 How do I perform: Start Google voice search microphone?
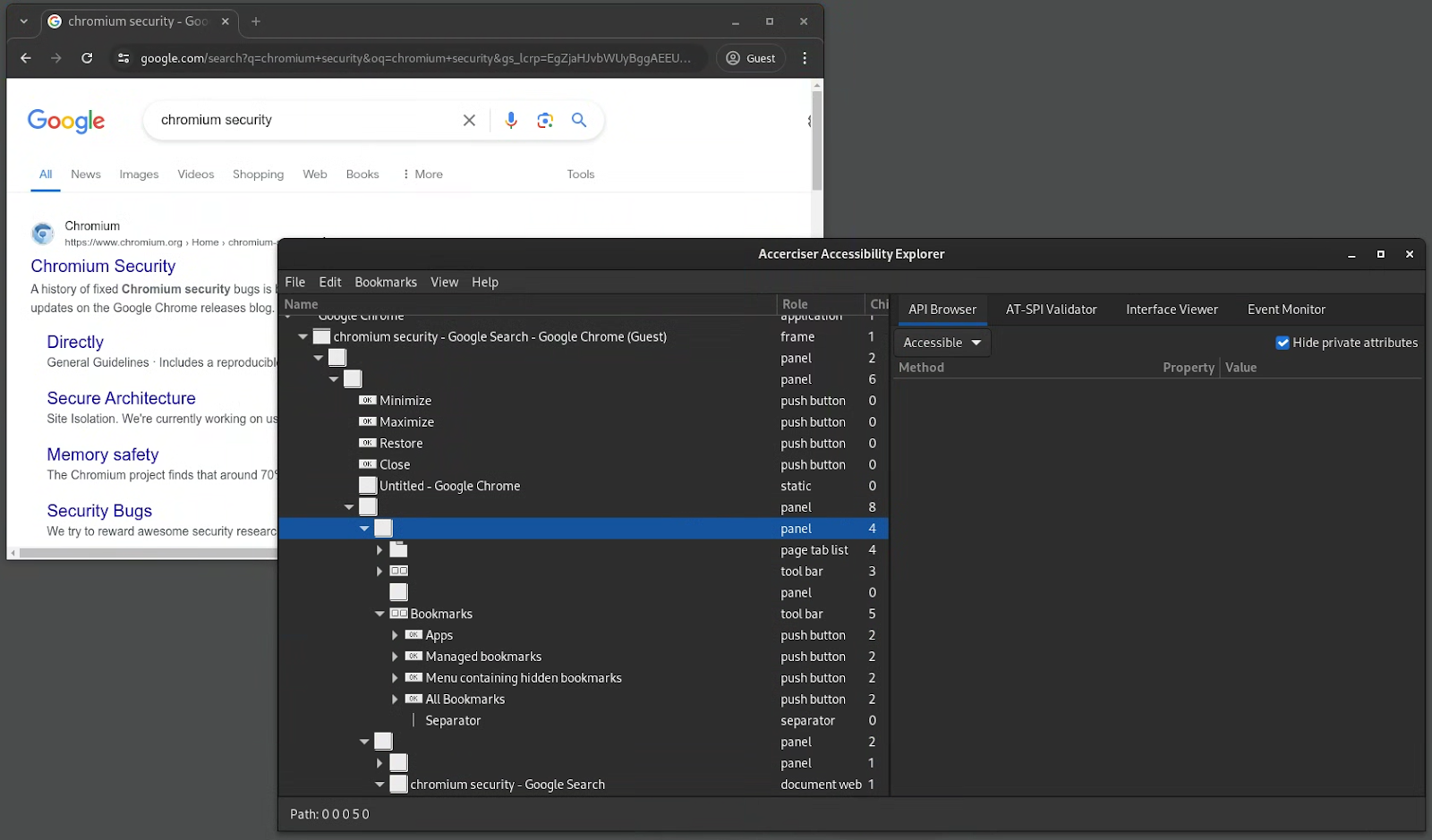click(x=511, y=120)
